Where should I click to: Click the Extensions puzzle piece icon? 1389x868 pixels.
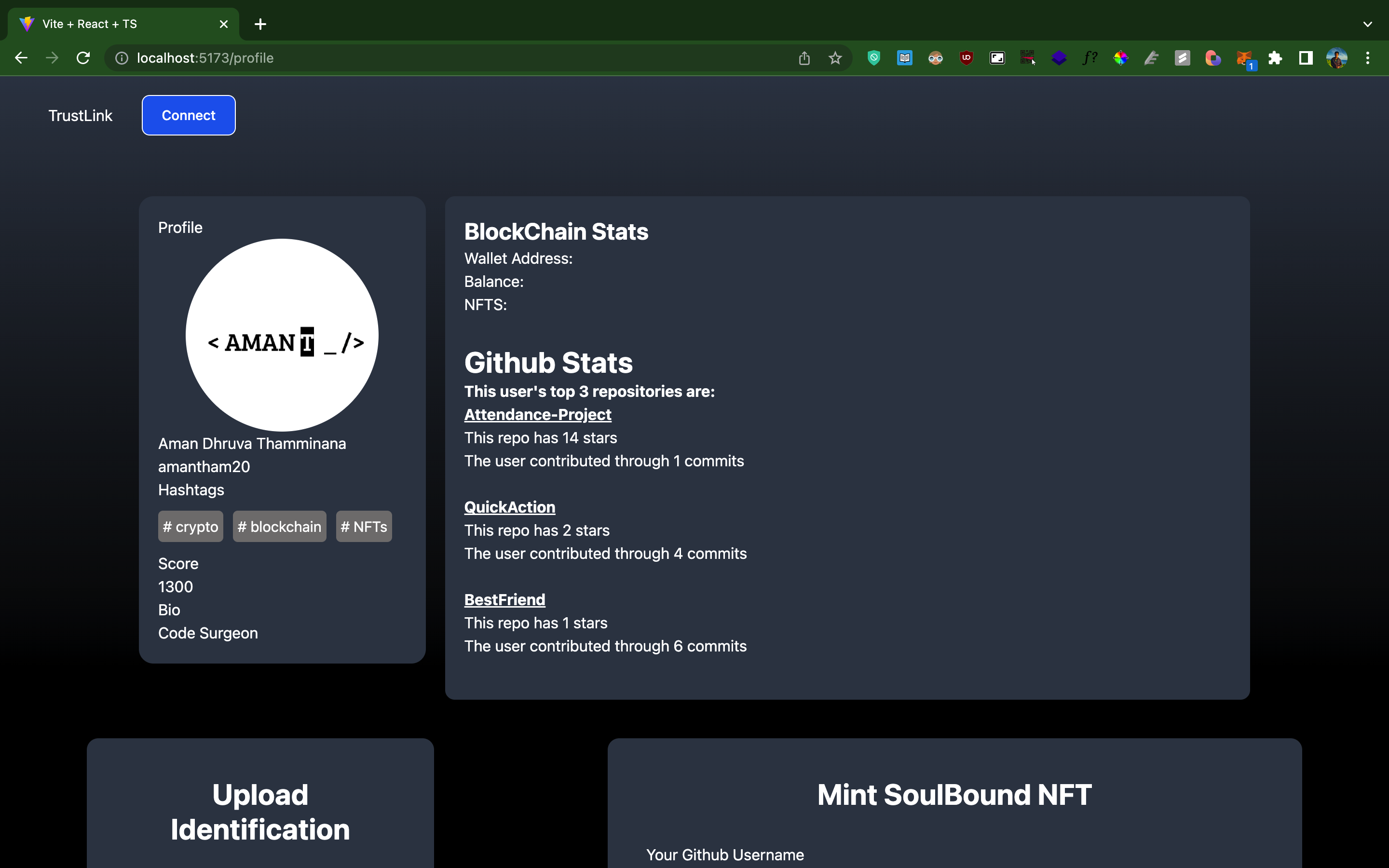click(x=1275, y=58)
